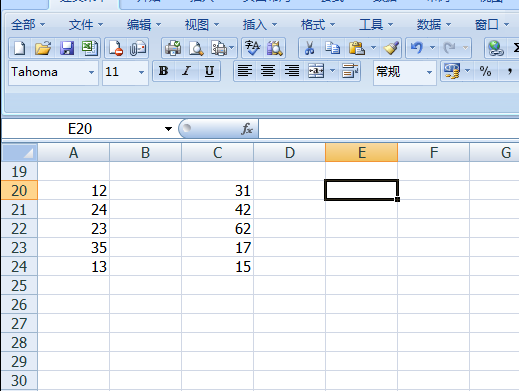This screenshot has height=391, width=519.
Task: Cut selection with the scissors icon
Action: [x=309, y=48]
